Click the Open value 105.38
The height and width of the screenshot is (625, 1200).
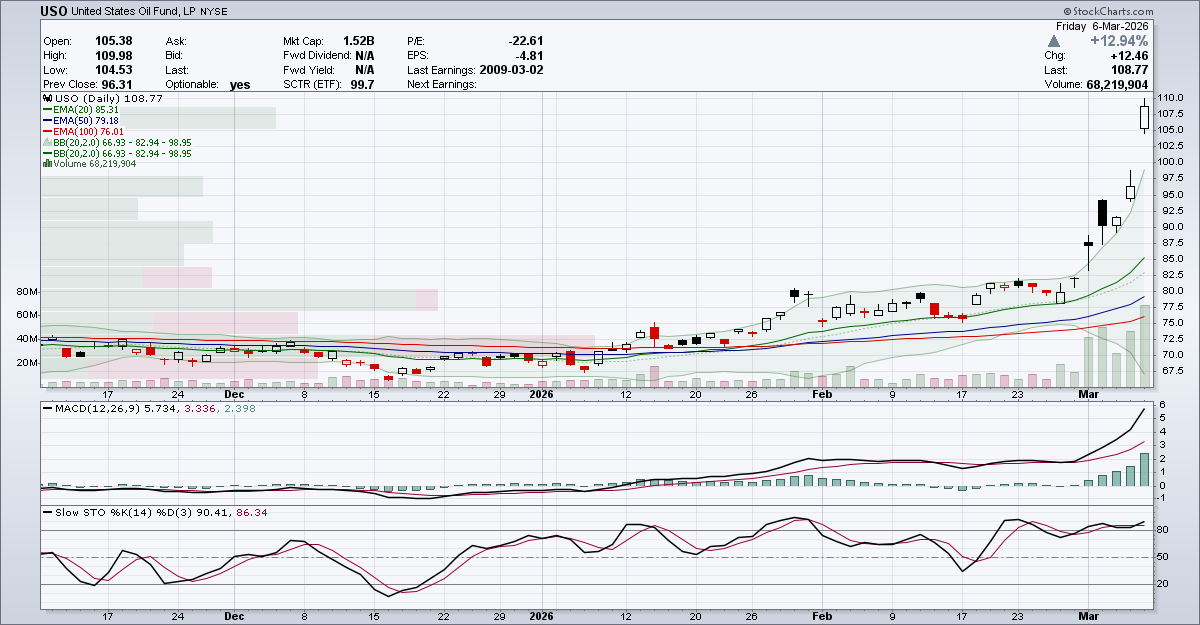112,41
